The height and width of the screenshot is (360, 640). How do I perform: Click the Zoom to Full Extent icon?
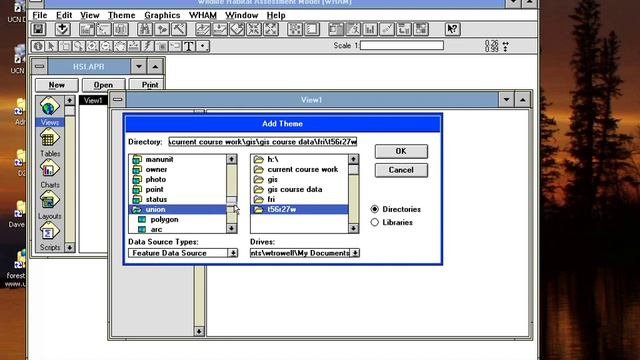click(x=202, y=29)
